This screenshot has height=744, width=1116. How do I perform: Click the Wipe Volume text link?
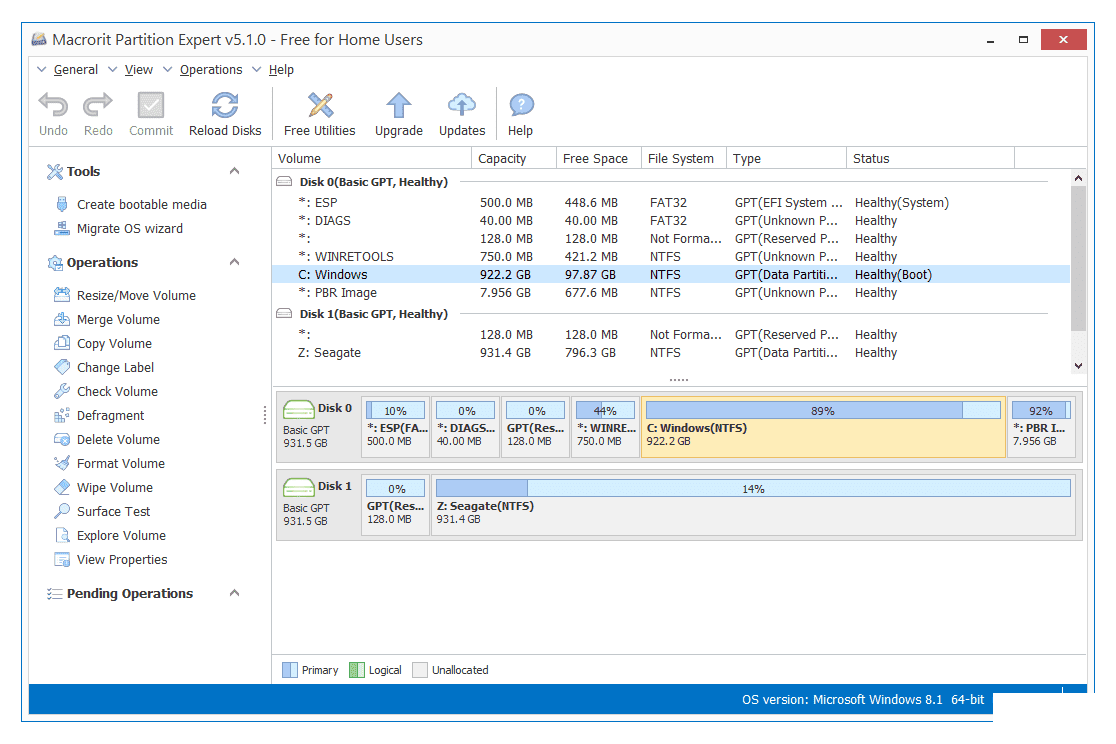pyautogui.click(x=115, y=488)
